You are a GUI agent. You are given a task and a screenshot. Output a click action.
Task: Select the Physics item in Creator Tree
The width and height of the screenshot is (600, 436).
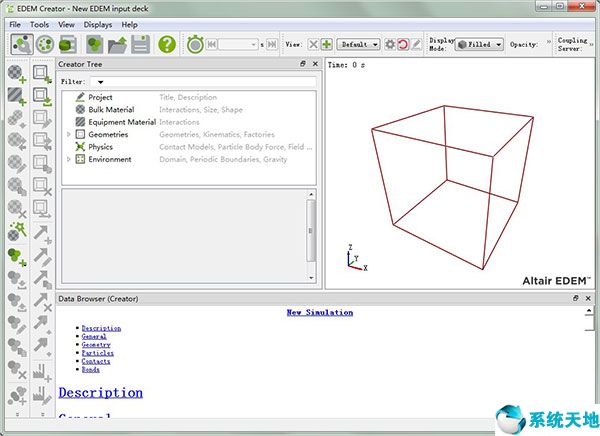100,147
